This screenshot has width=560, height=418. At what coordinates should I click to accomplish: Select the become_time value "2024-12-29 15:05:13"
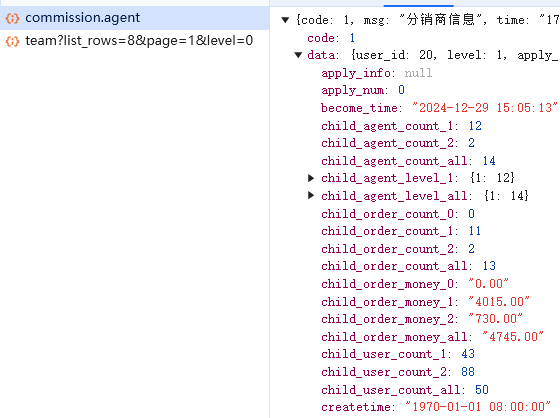485,108
